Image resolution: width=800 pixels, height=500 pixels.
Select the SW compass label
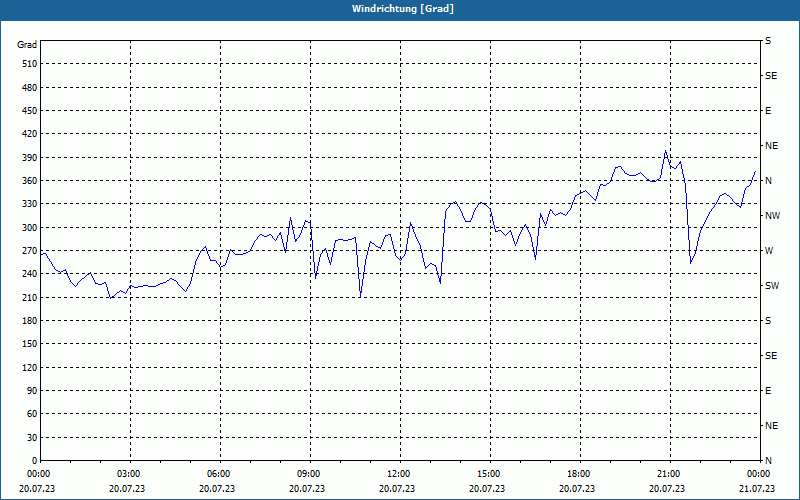click(x=772, y=286)
